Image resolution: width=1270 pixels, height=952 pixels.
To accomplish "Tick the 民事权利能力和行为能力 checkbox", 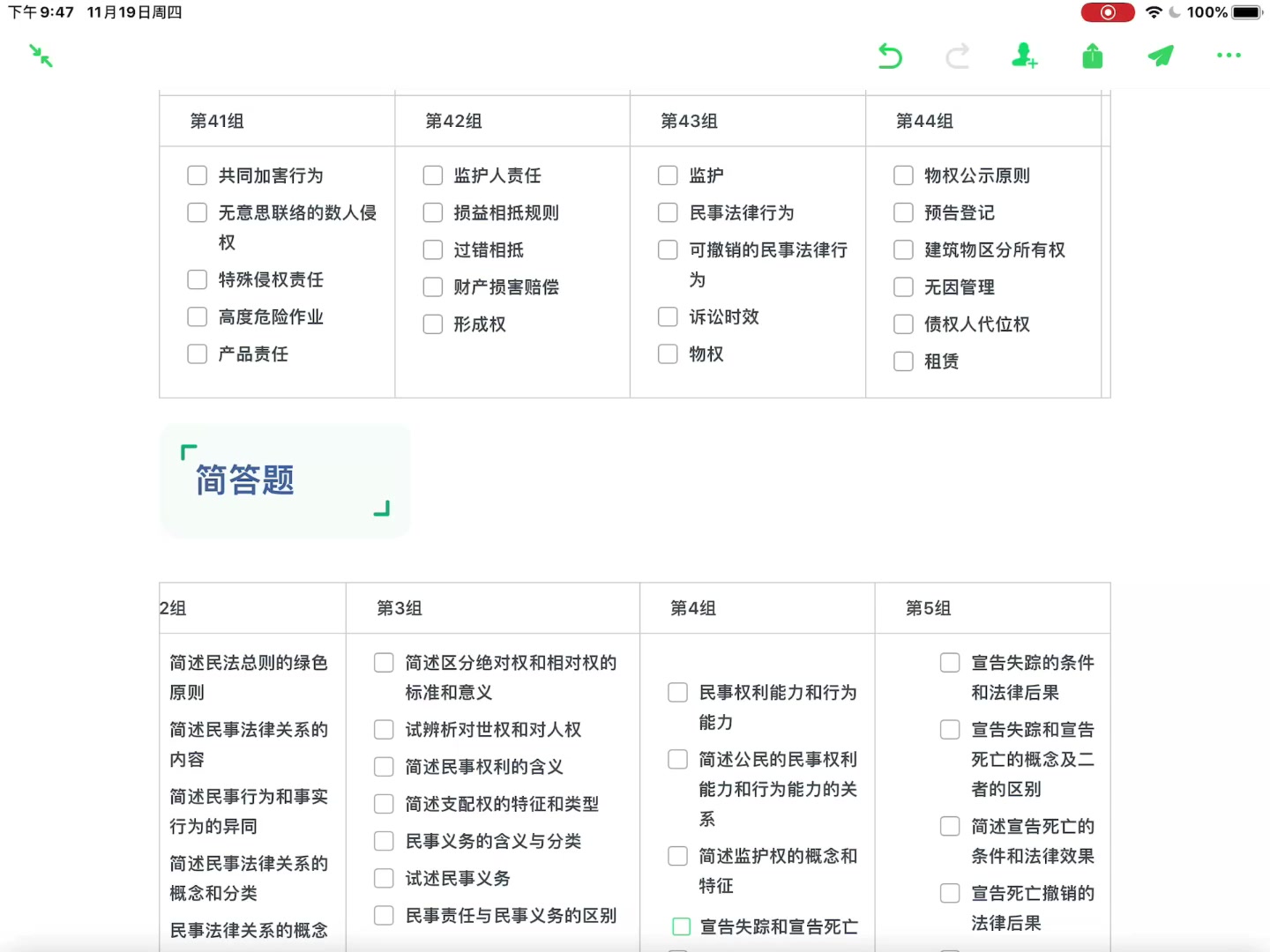I will (x=678, y=692).
